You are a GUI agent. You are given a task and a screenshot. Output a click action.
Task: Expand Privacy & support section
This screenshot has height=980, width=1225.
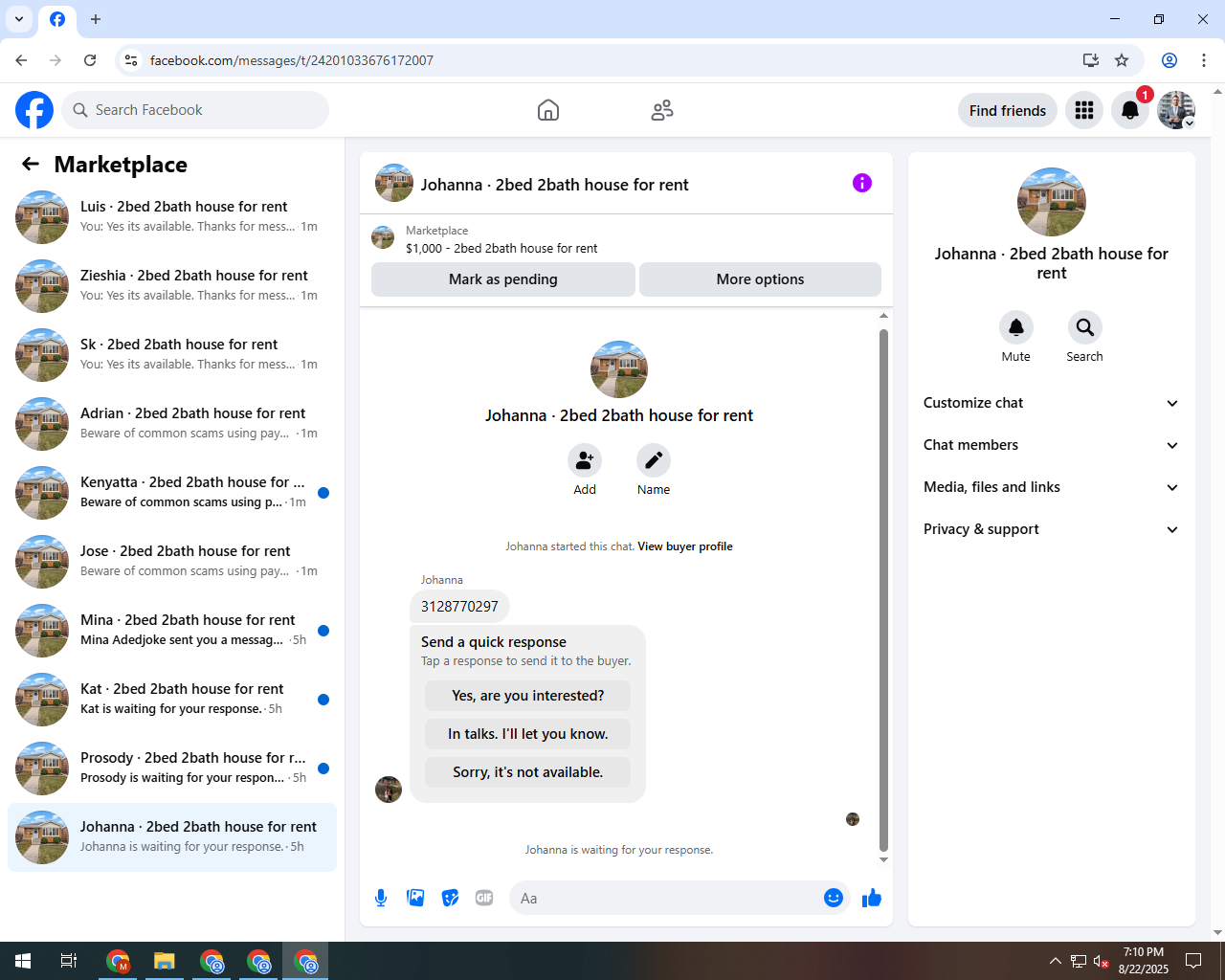click(x=1051, y=529)
